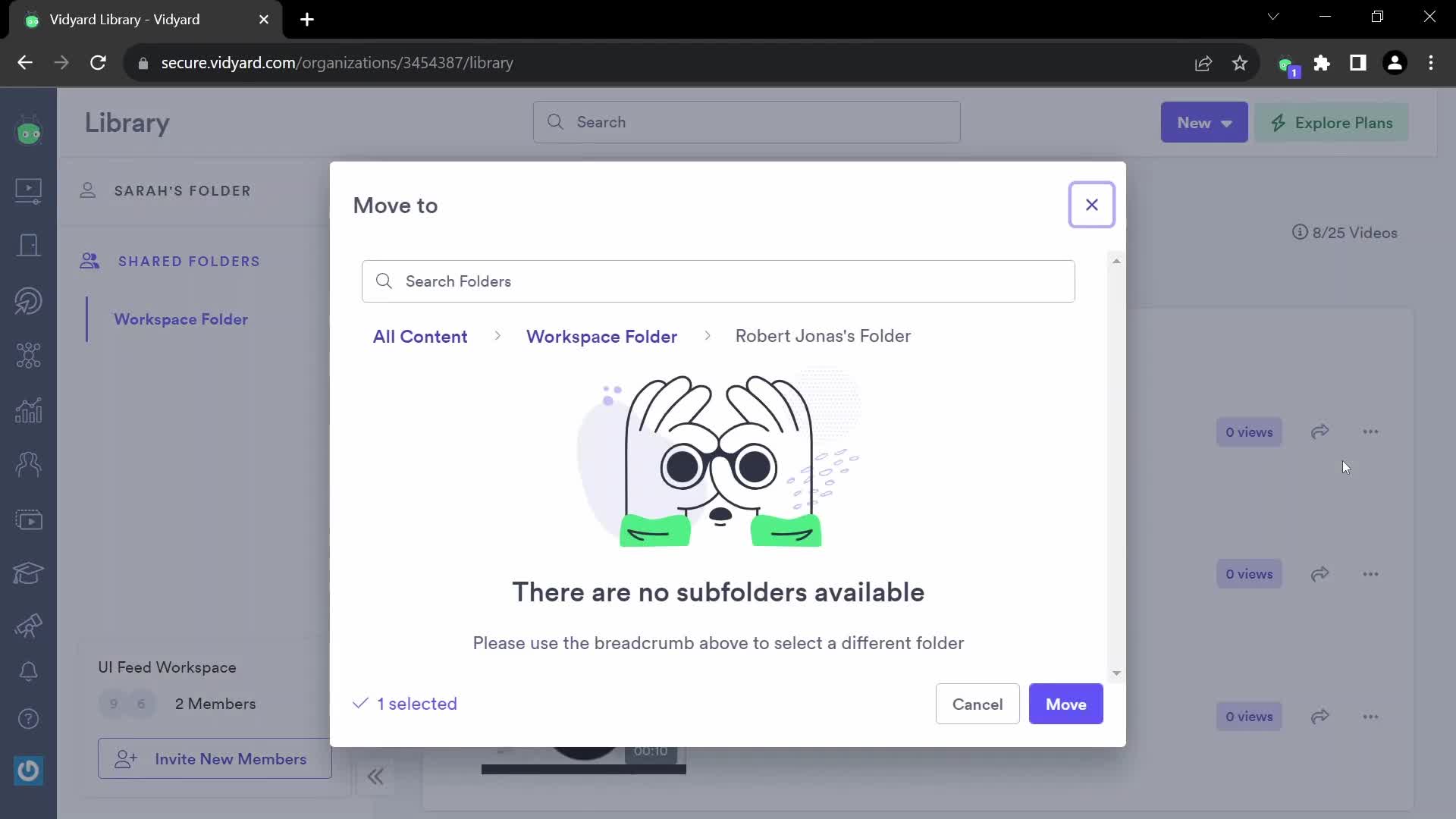Open the integrations nodes icon

coord(29,355)
